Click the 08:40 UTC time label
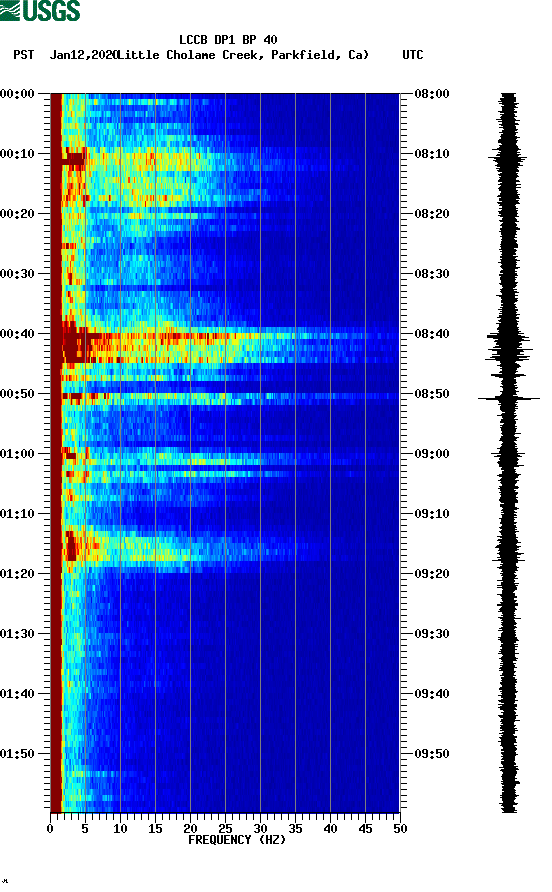Image resolution: width=552 pixels, height=892 pixels. pos(432,334)
